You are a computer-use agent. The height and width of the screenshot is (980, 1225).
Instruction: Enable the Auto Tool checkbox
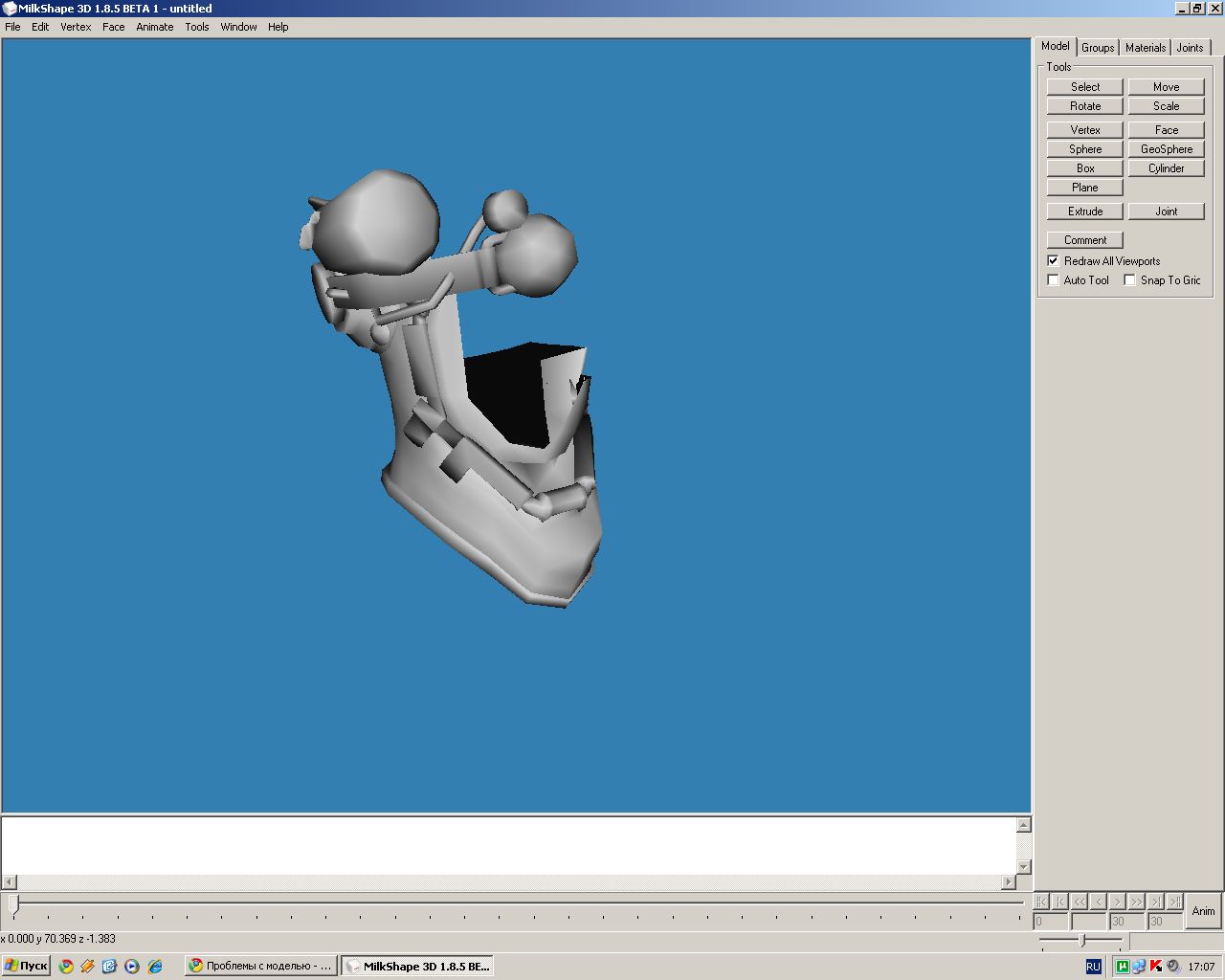(1054, 280)
